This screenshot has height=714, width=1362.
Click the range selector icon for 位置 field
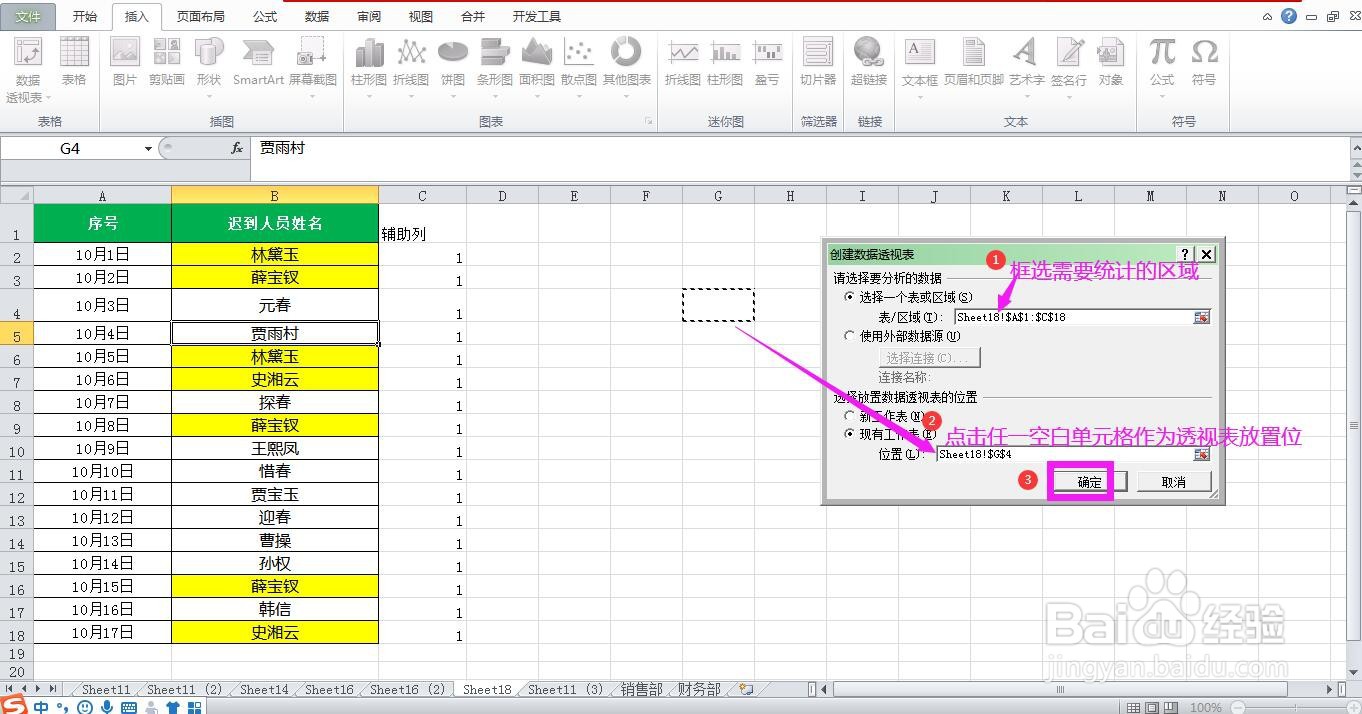tap(1201, 454)
